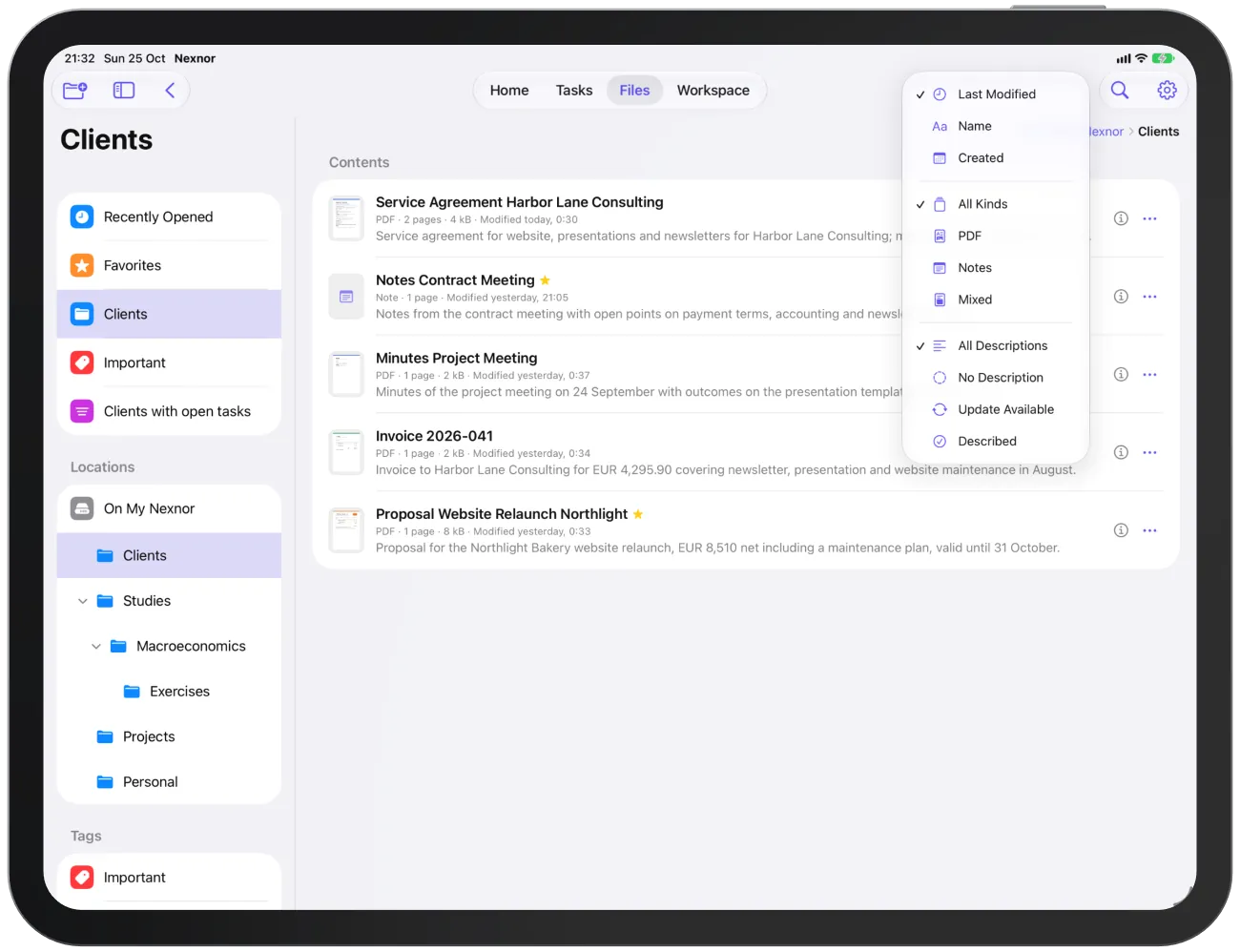Select the Exercises folder

[169, 692]
